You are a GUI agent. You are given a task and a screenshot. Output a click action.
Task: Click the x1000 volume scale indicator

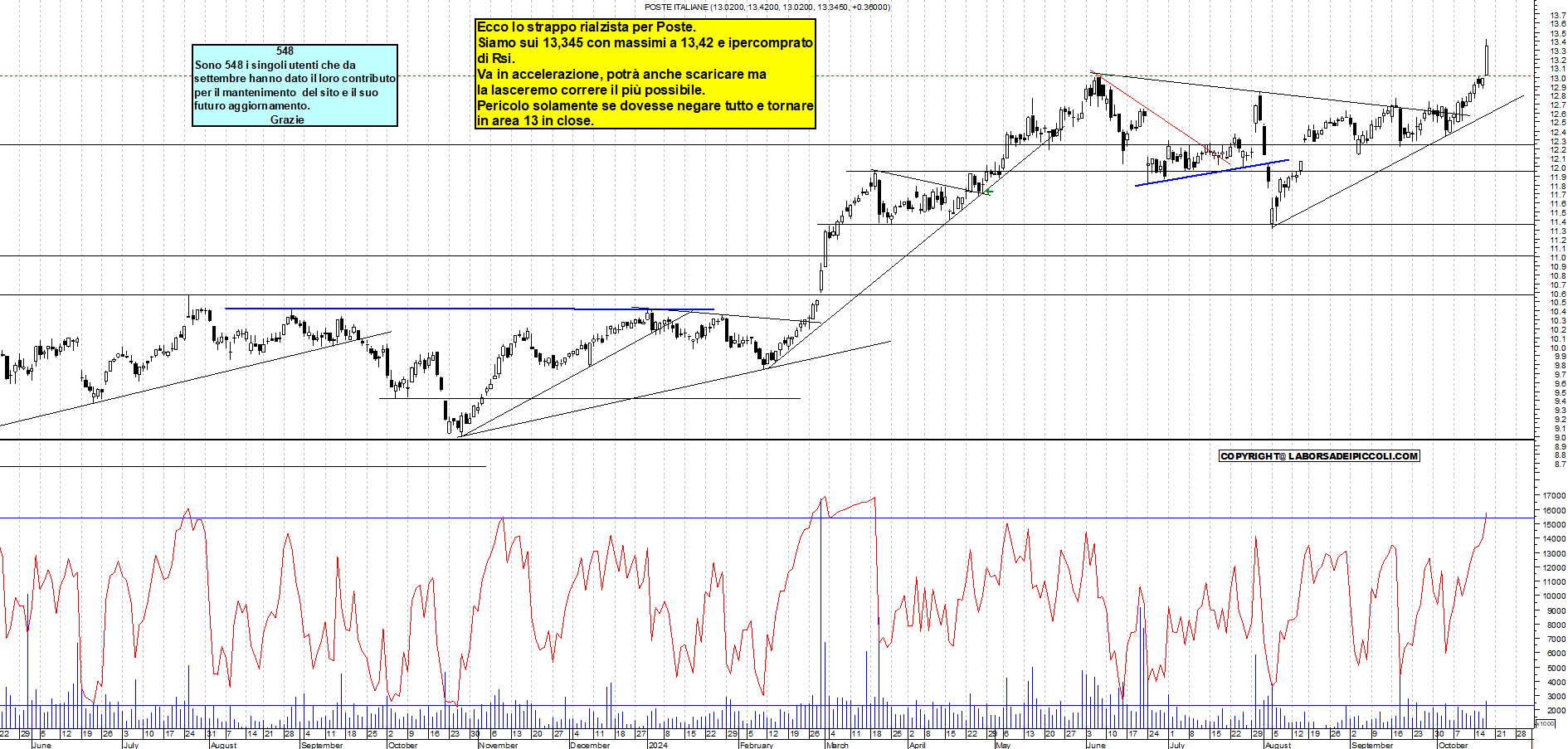(1546, 723)
